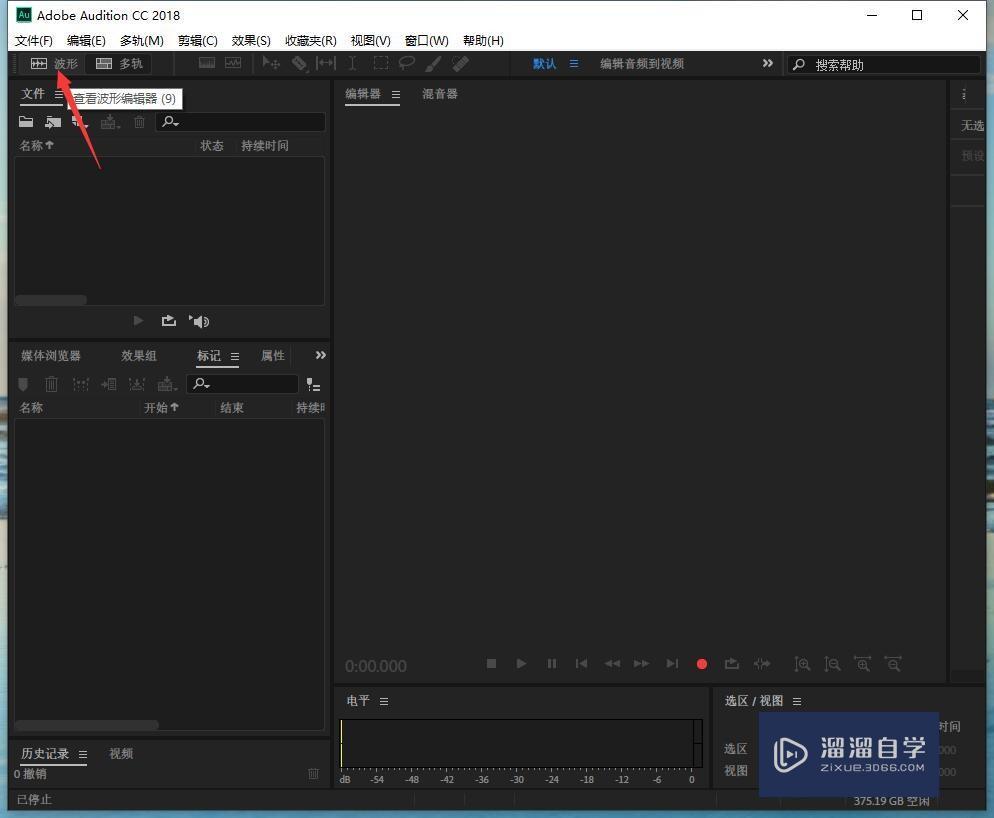Viewport: 994px width, 818px height.
Task: Click the 文件 panel search box
Action: (x=240, y=122)
